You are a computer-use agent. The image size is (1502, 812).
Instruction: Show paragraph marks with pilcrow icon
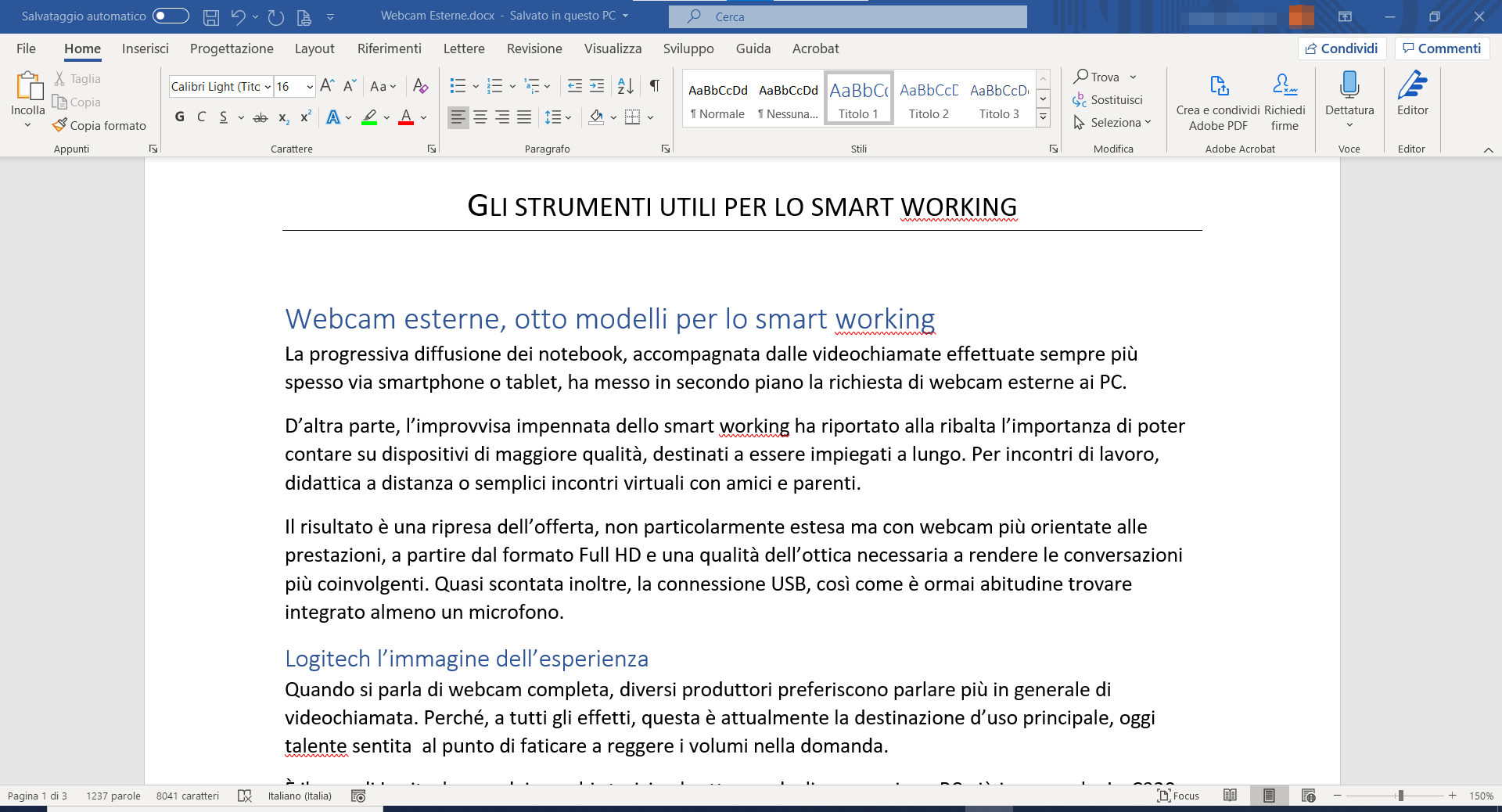[x=655, y=86]
